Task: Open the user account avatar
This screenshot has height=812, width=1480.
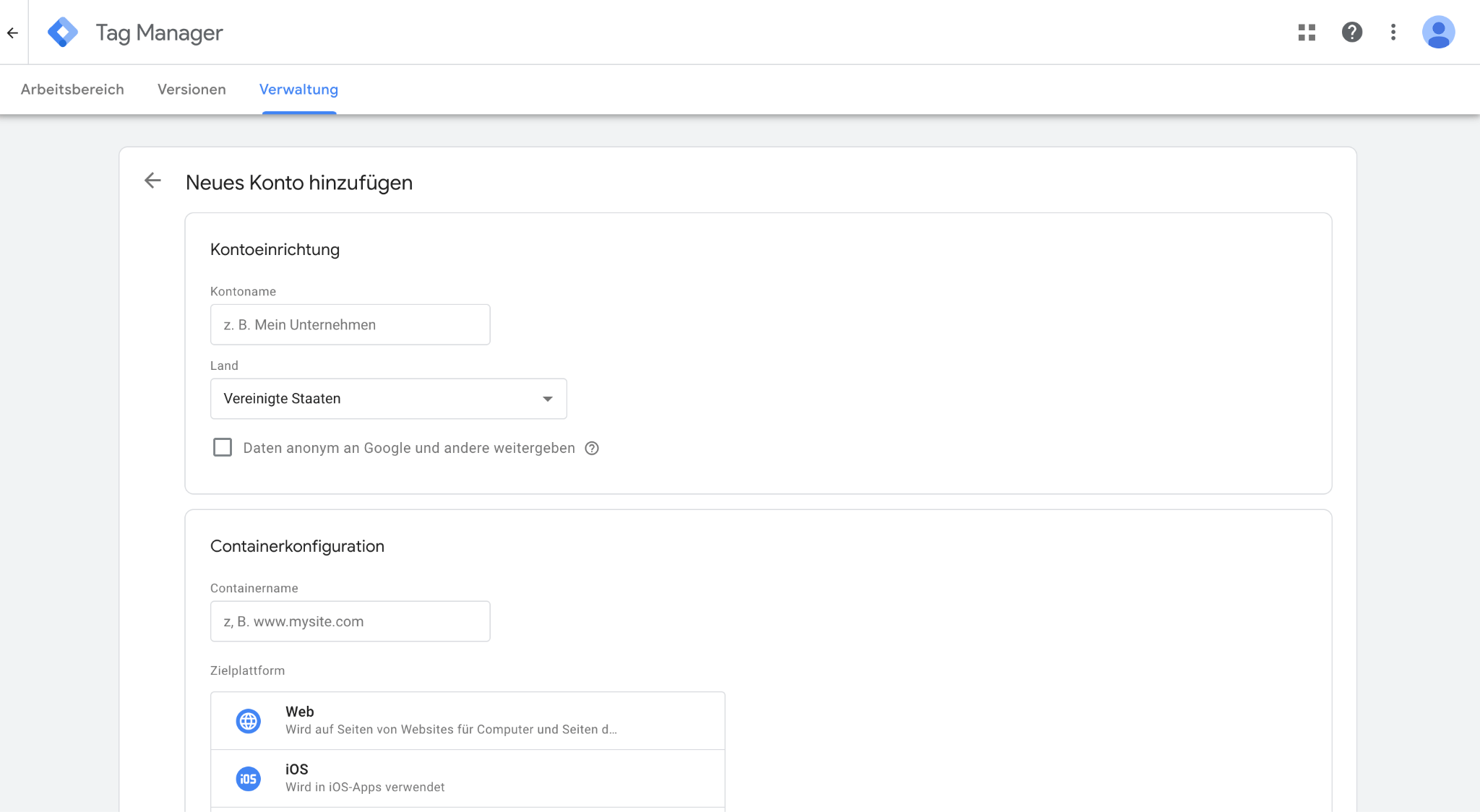Action: 1438,32
